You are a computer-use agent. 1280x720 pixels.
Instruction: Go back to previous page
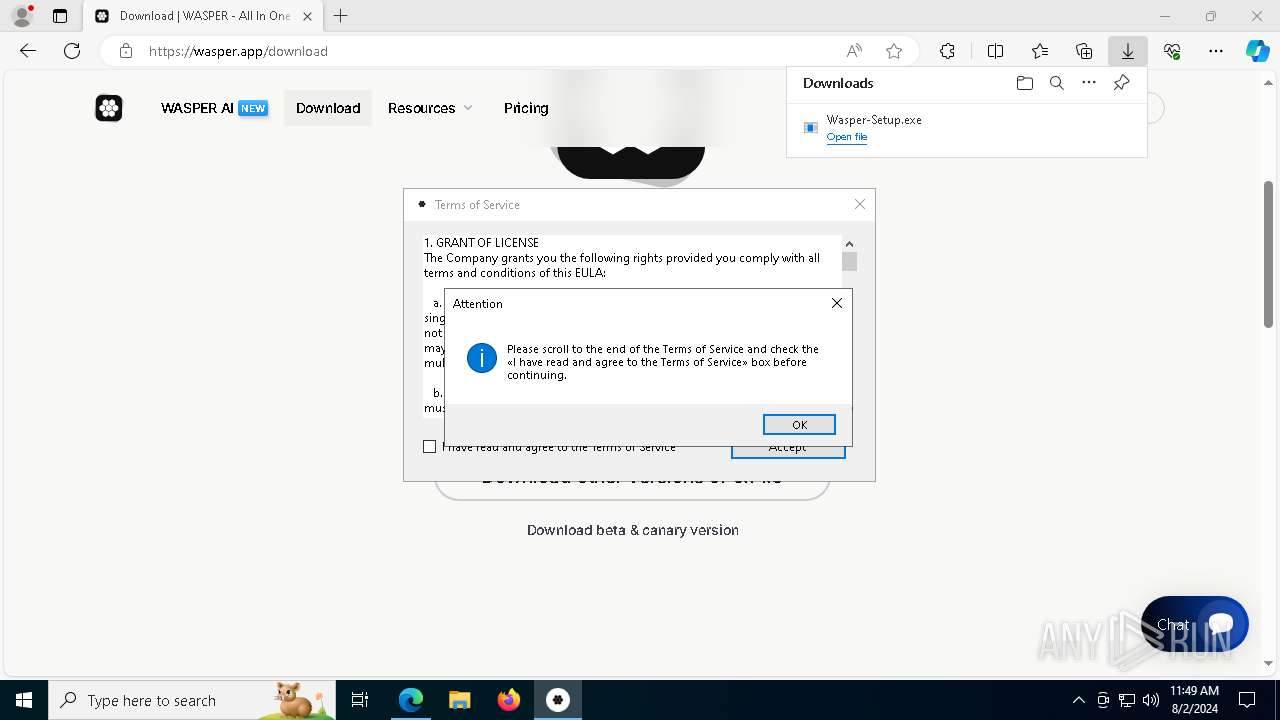pos(28,51)
